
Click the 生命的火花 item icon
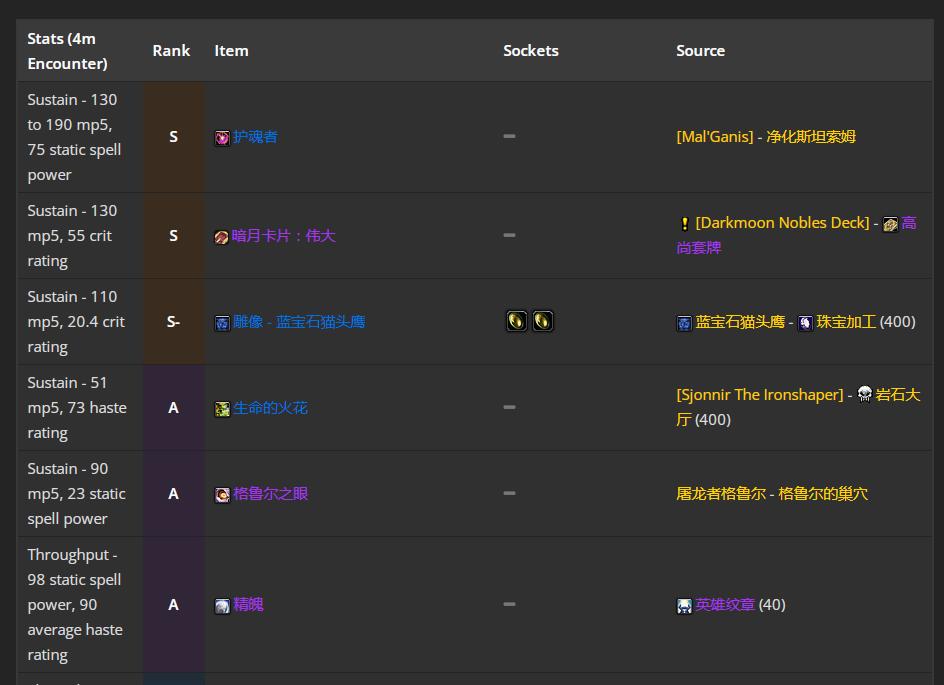[x=222, y=409]
